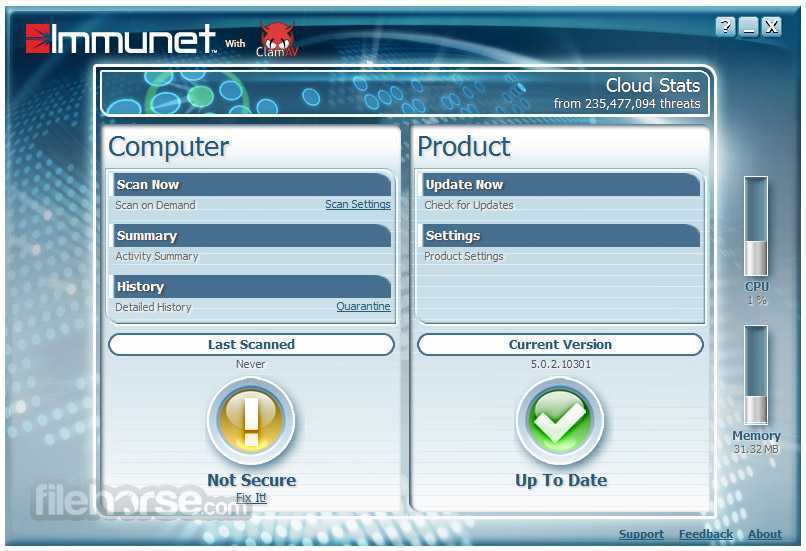Start a scan with Scan Now
The height and width of the screenshot is (551, 806).
(148, 185)
